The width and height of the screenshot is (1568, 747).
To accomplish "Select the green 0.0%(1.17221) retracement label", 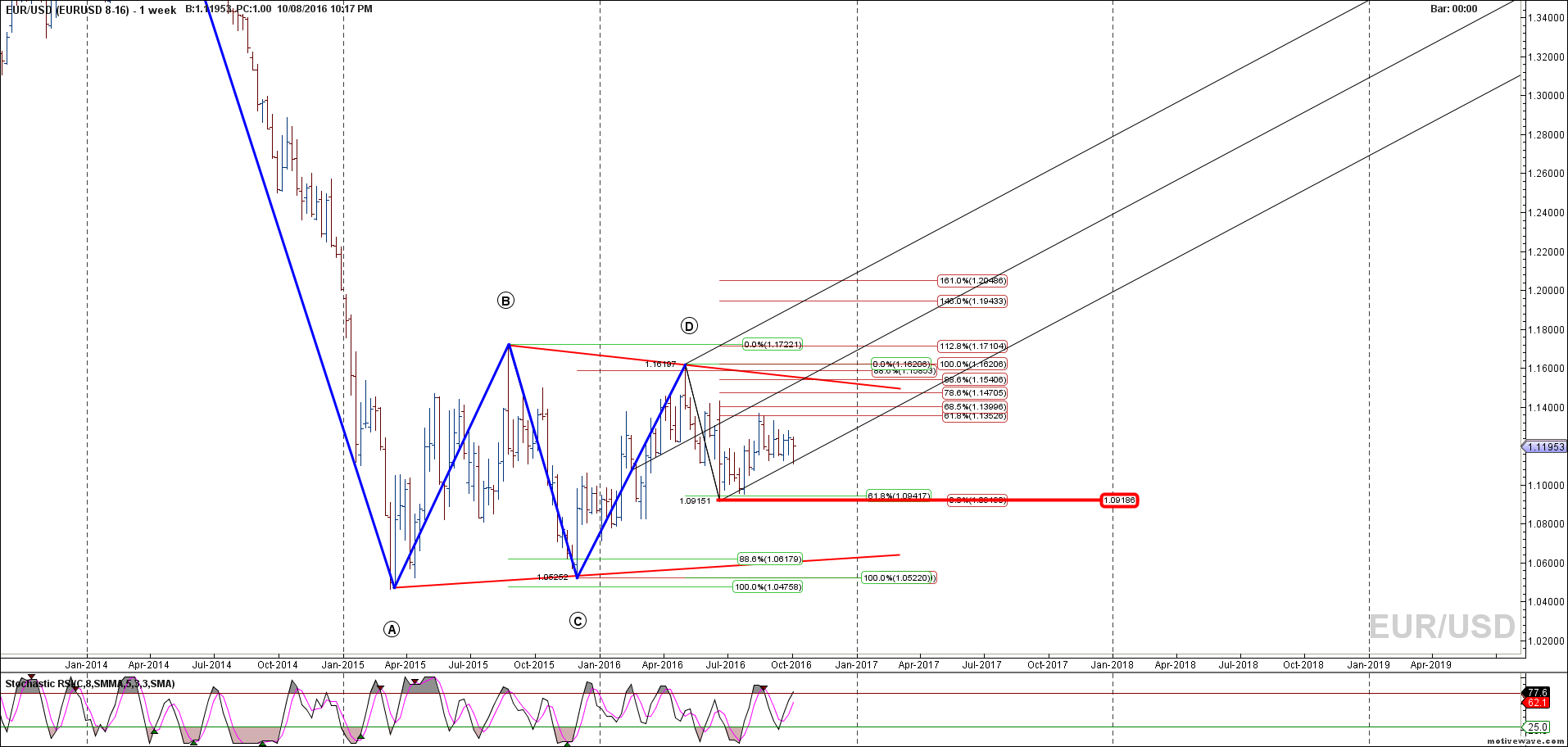I will [x=773, y=345].
